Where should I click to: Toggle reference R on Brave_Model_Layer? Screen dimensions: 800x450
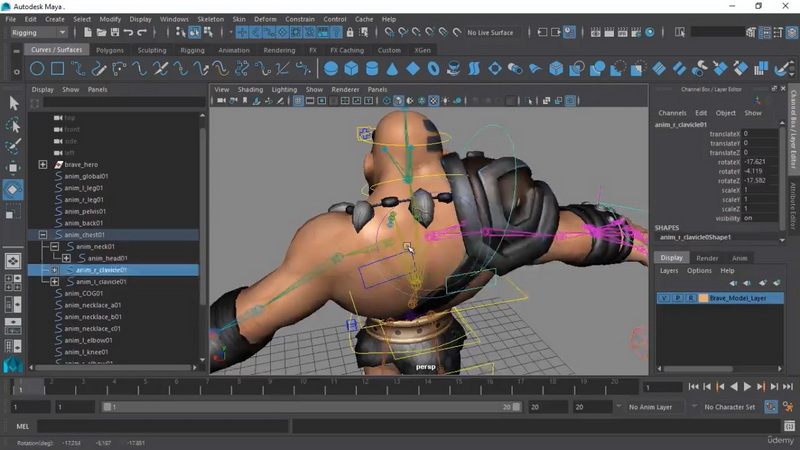tap(691, 298)
